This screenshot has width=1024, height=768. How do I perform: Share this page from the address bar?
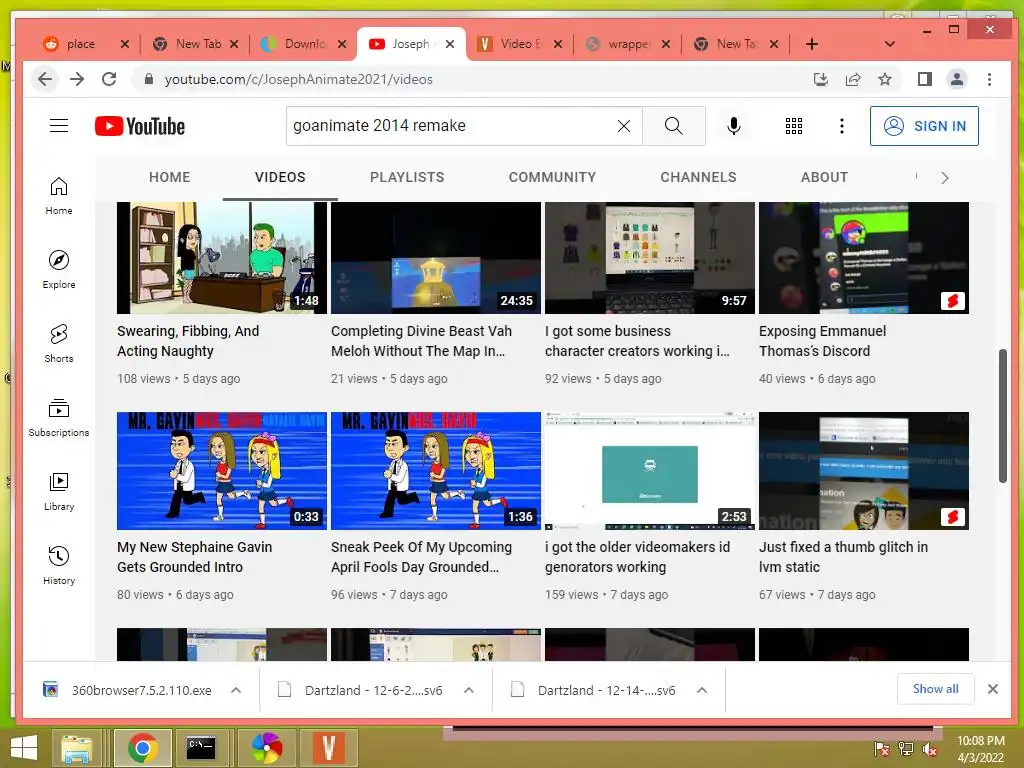point(853,79)
